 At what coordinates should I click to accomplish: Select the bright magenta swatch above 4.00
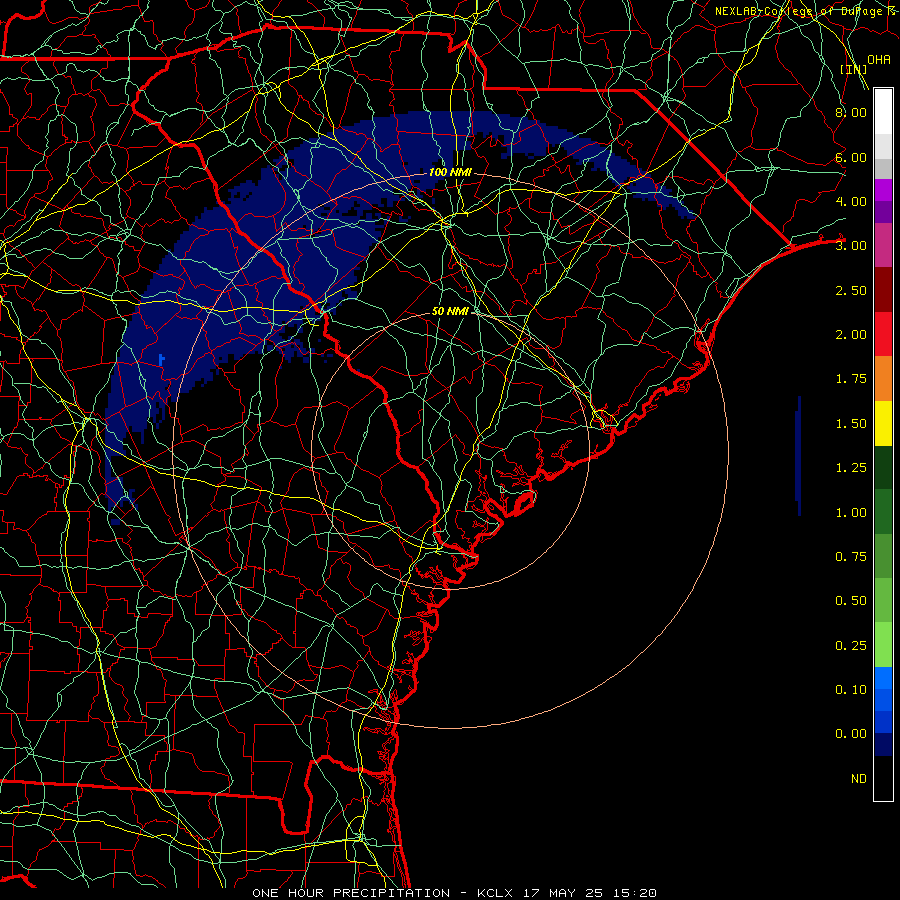883,190
